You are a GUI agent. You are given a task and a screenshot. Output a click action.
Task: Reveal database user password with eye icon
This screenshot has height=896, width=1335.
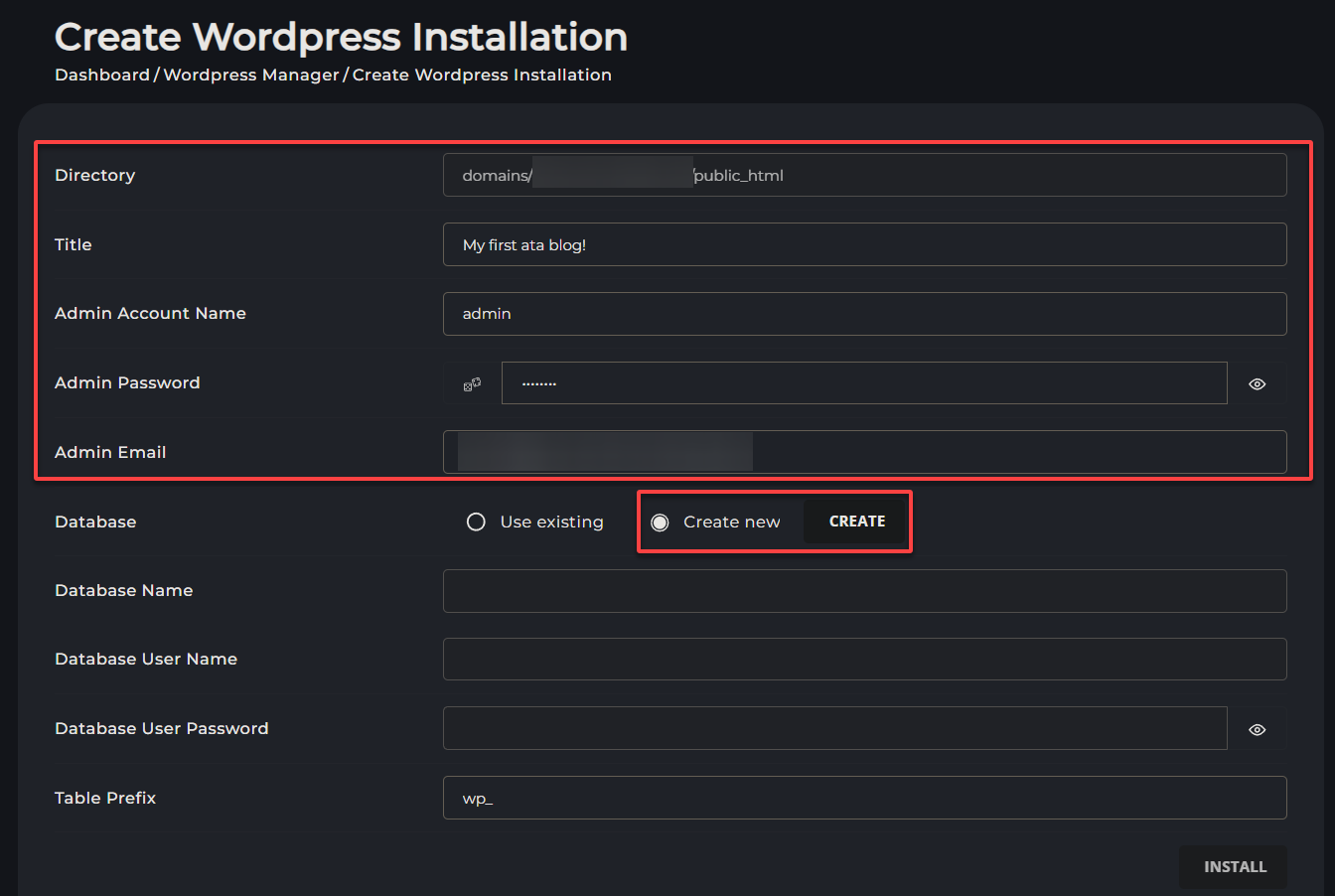pos(1257,729)
